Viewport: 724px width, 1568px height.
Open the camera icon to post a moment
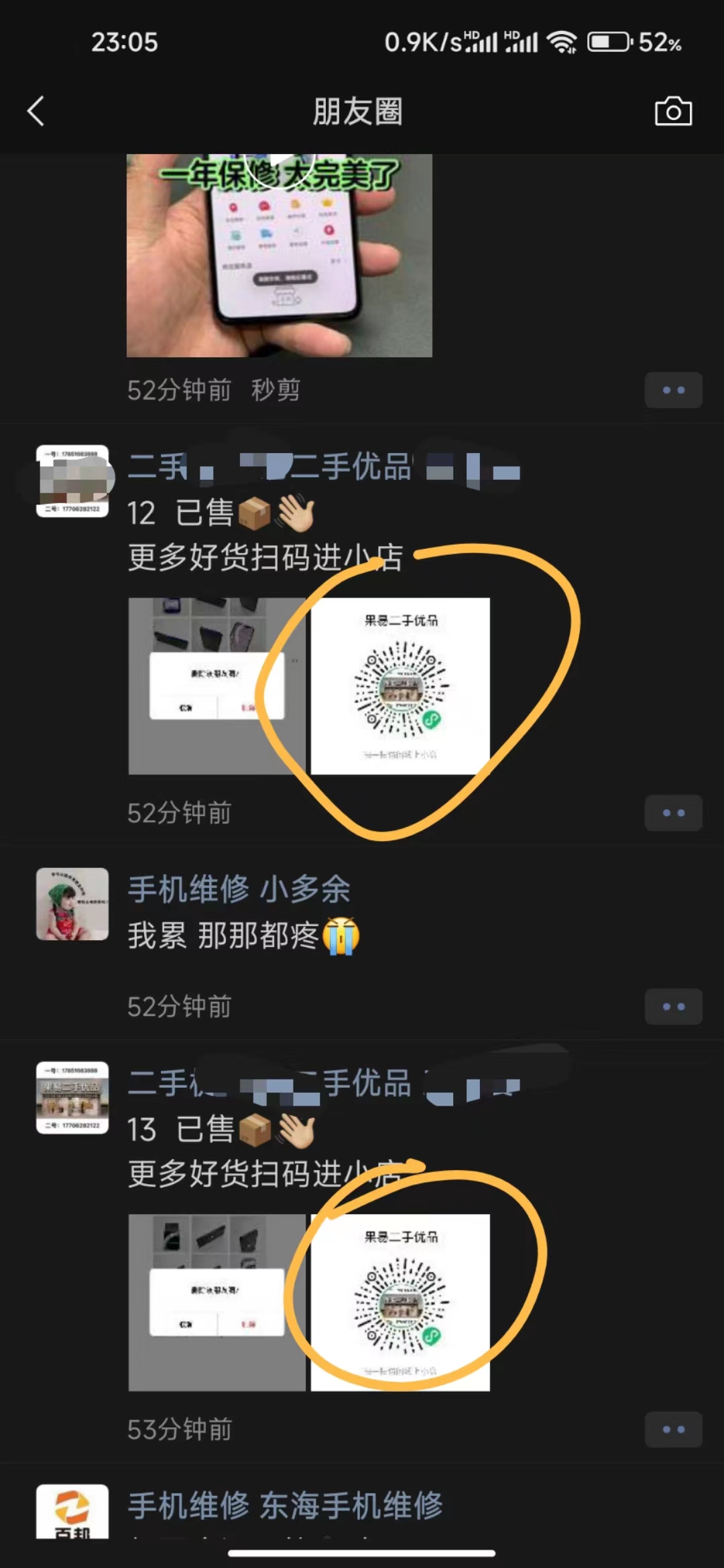pyautogui.click(x=673, y=111)
